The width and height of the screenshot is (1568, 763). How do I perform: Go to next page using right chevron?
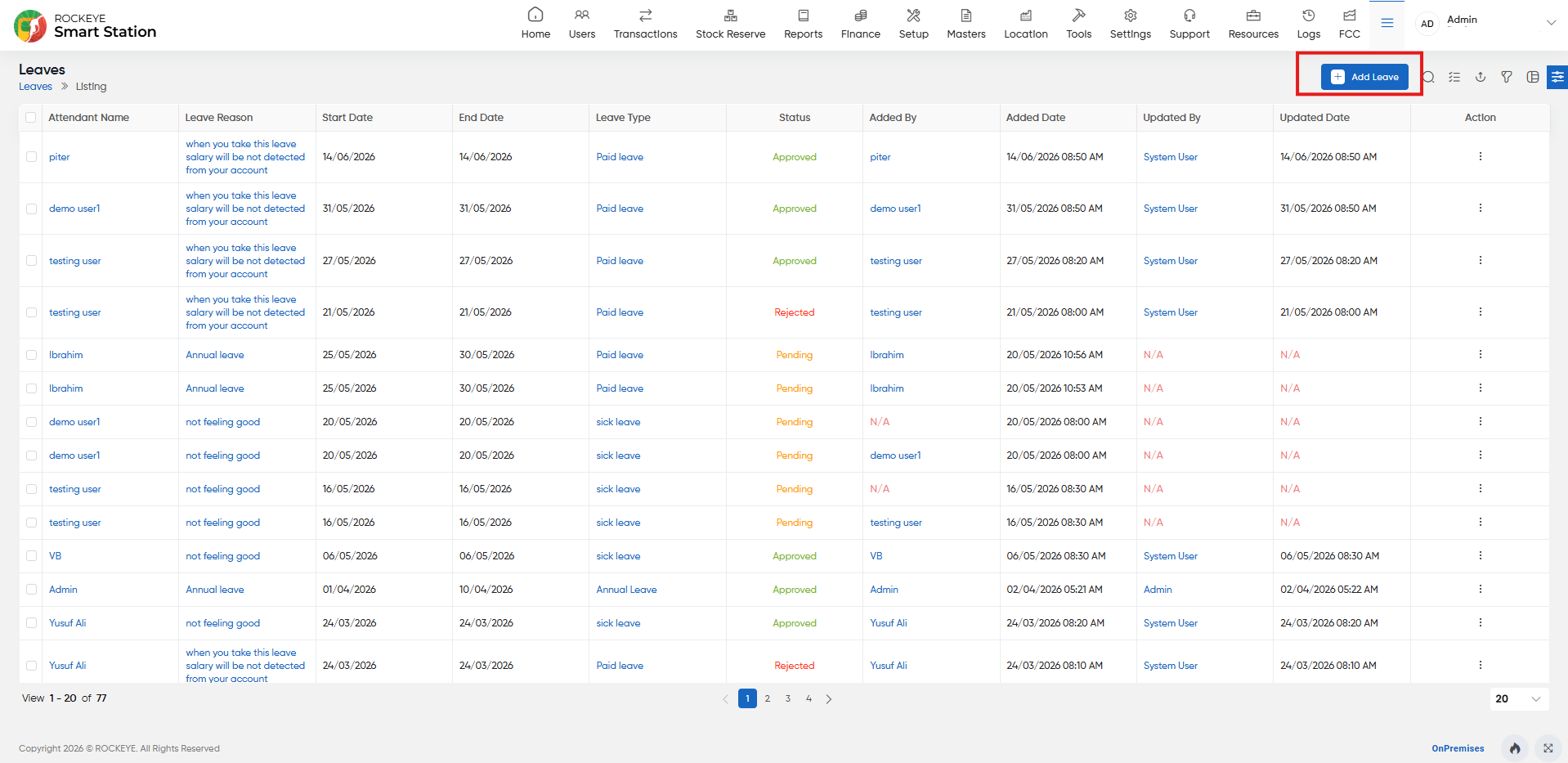coord(829,698)
